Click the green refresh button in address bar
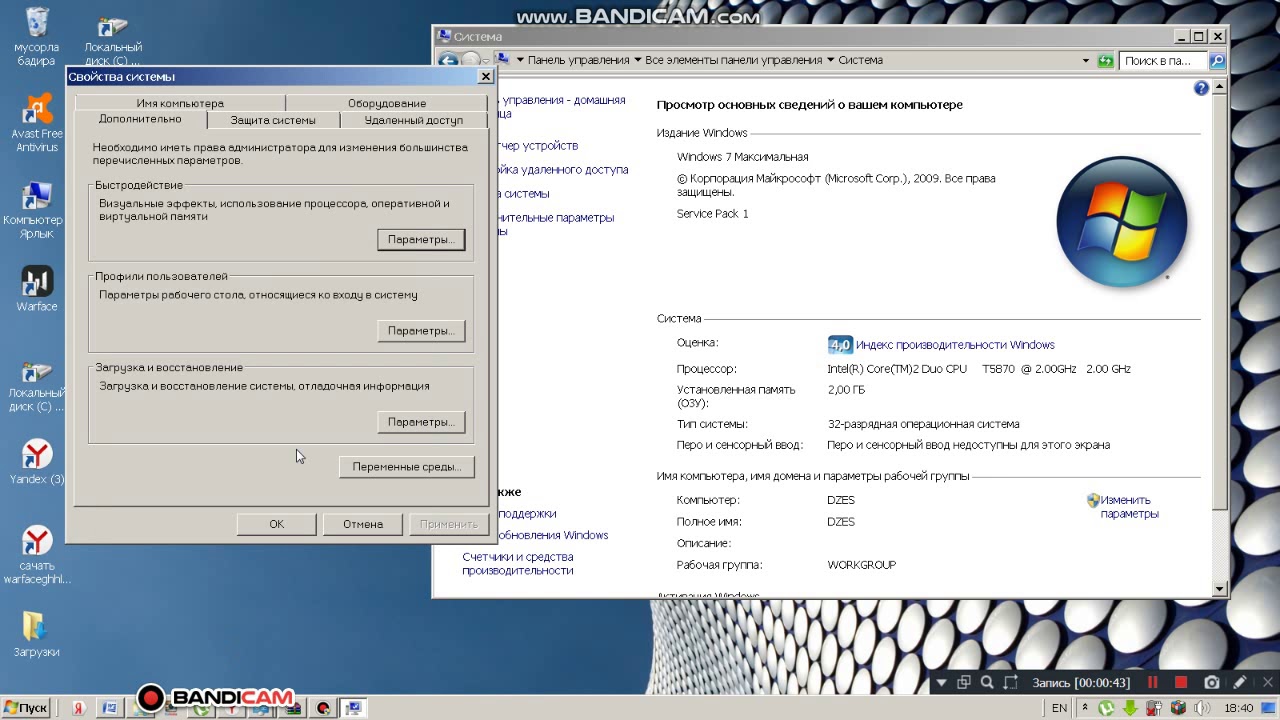Screen dimensions: 1280x720 [x=1105, y=61]
